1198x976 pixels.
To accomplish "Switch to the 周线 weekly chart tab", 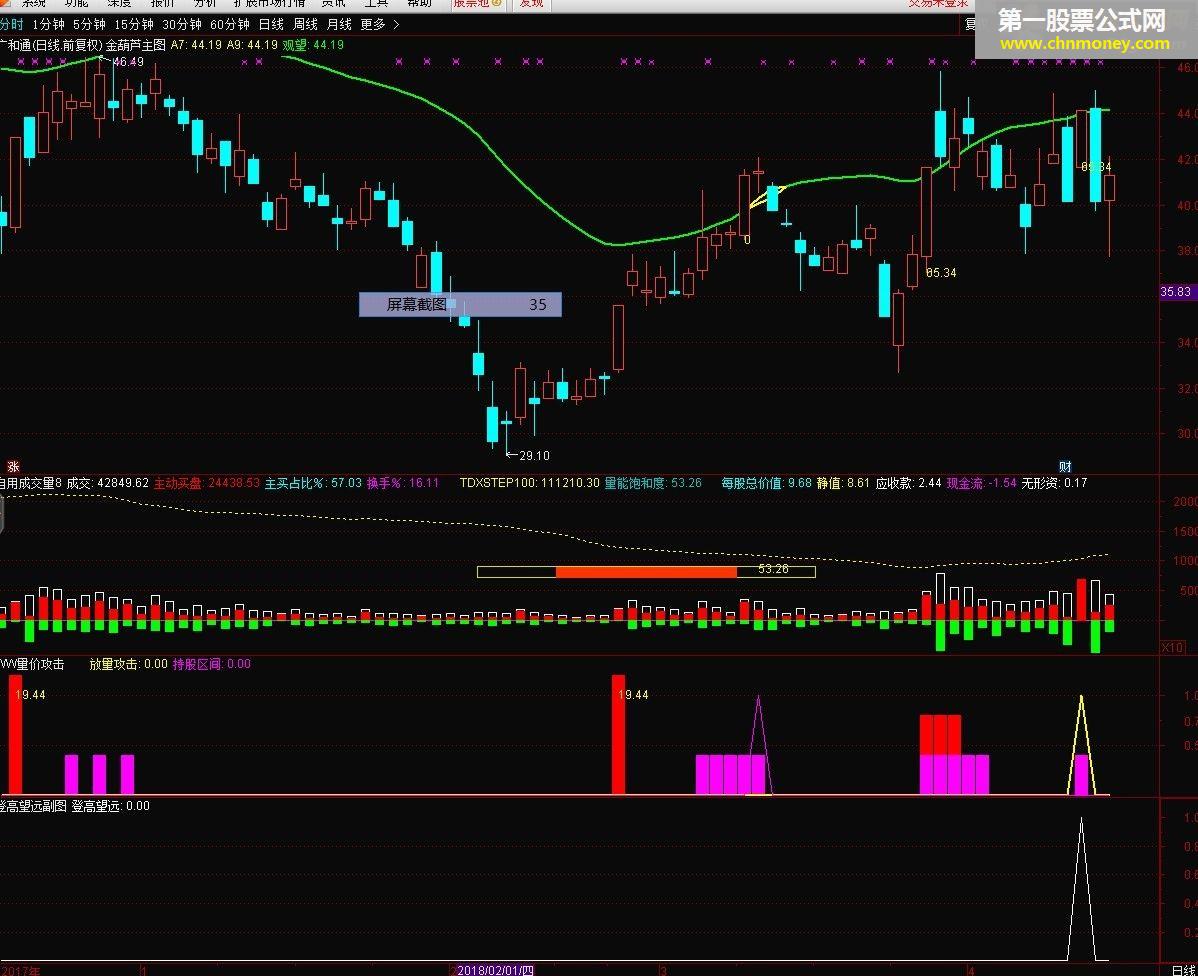I will point(305,24).
